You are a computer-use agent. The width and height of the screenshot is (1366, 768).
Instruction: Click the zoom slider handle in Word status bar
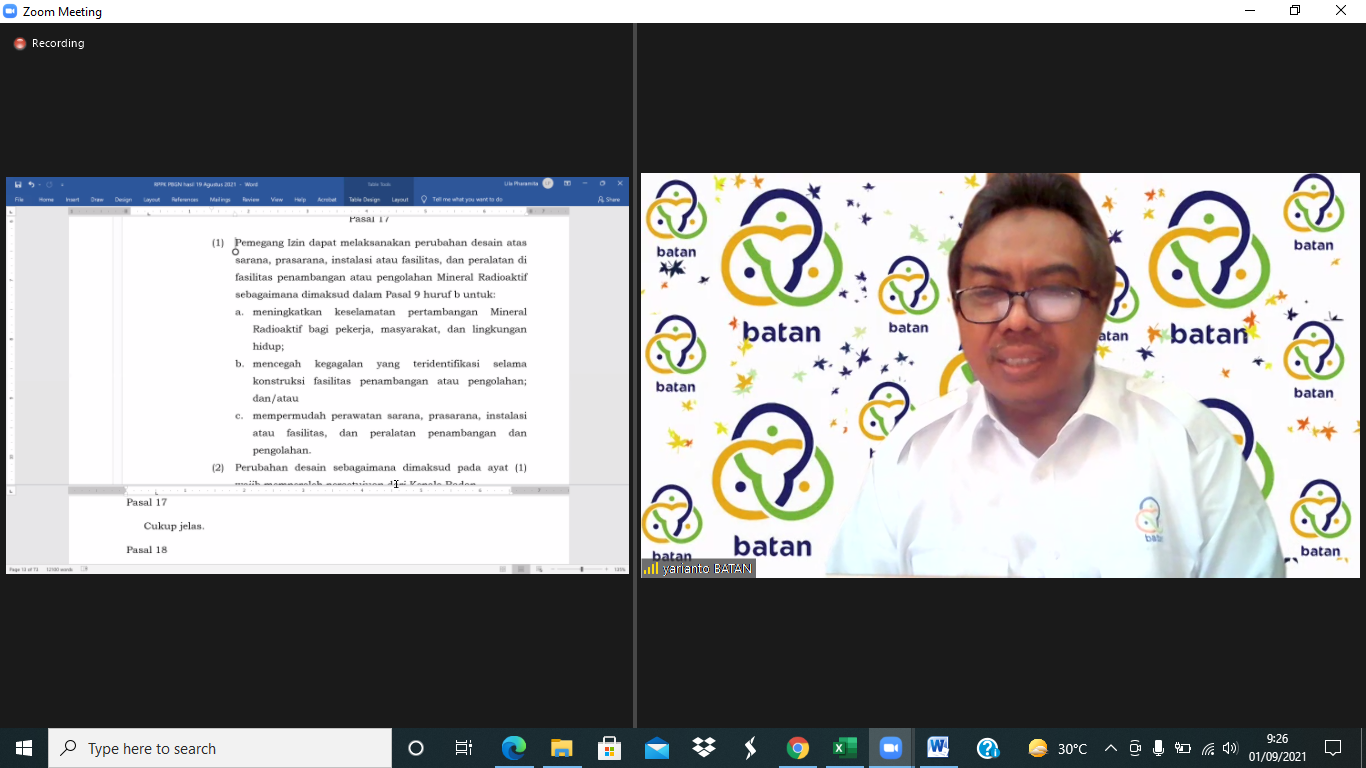pyautogui.click(x=582, y=569)
